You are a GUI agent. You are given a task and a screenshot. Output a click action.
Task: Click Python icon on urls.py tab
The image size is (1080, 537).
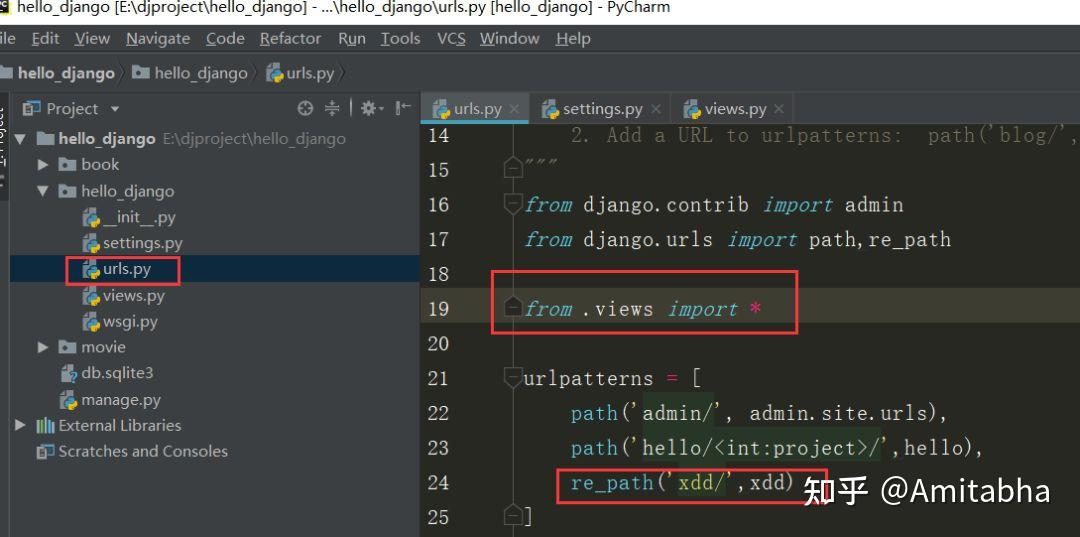point(441,109)
